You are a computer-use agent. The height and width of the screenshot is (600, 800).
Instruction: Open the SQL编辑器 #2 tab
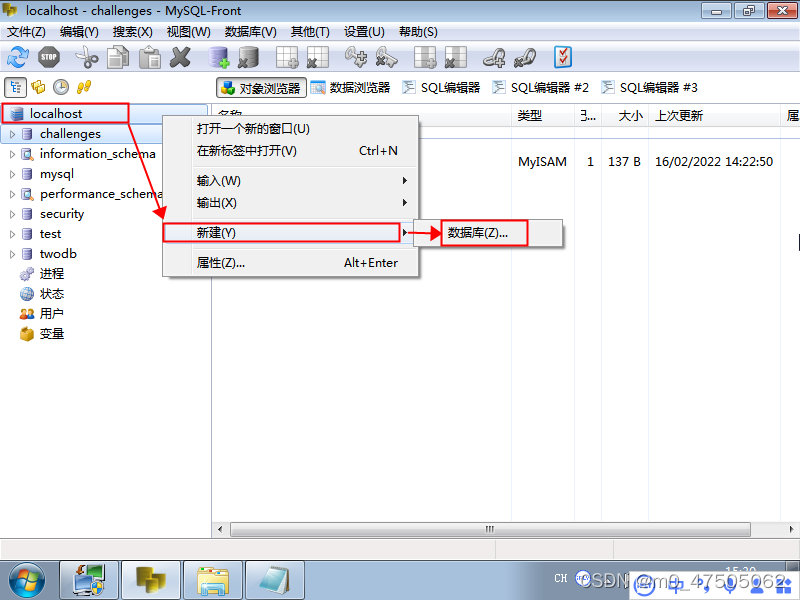[540, 88]
